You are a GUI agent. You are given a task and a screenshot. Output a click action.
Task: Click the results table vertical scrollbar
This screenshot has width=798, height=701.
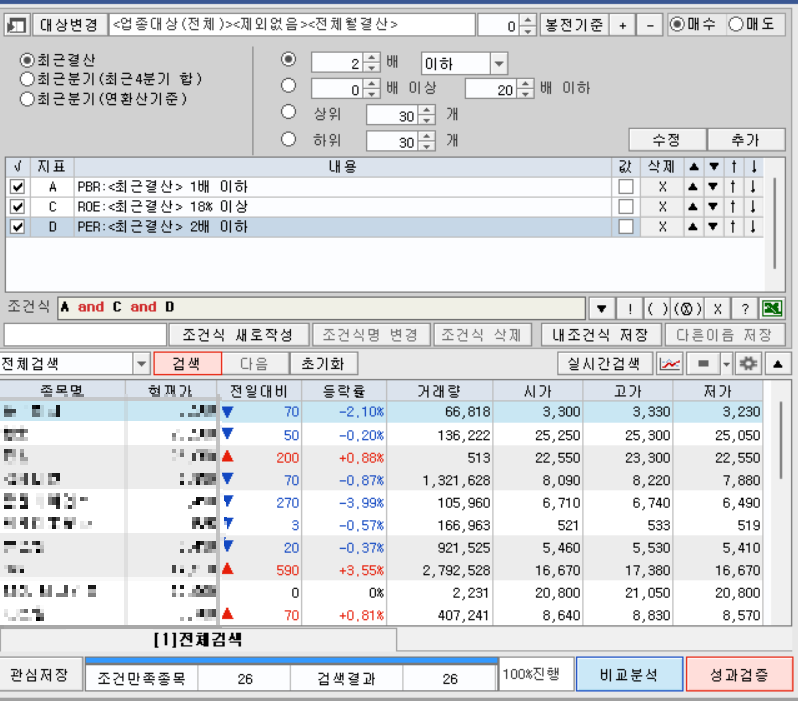781,440
